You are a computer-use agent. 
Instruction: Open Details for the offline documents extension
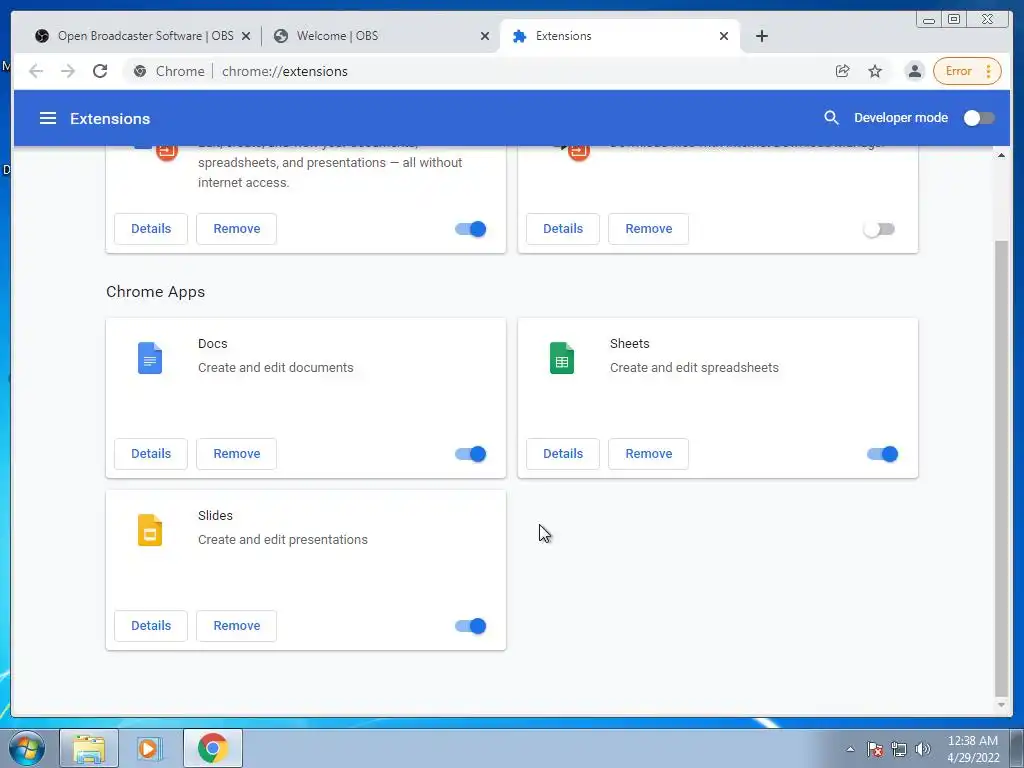151,229
